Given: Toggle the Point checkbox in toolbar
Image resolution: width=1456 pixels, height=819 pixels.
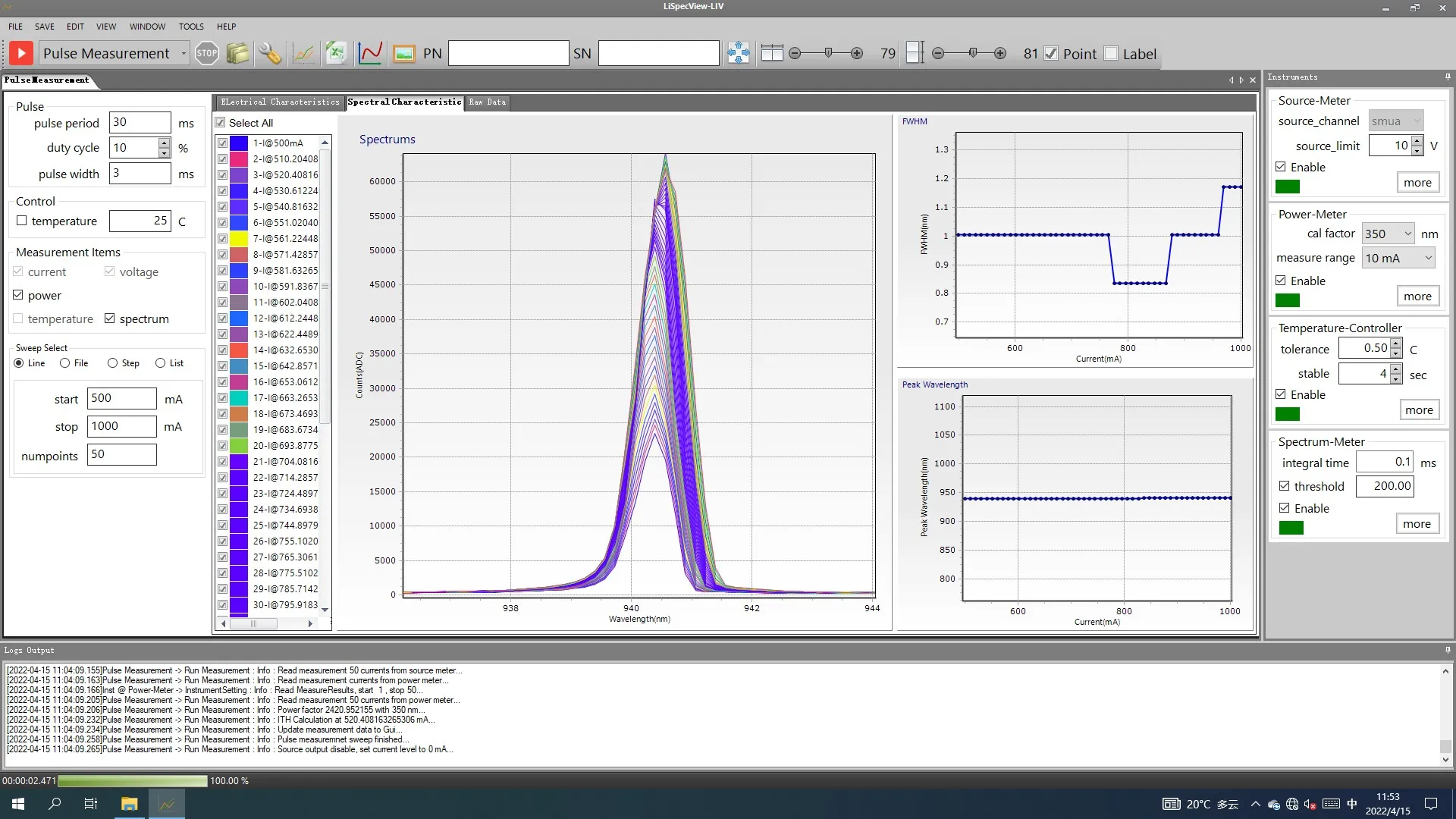Looking at the screenshot, I should pos(1051,53).
